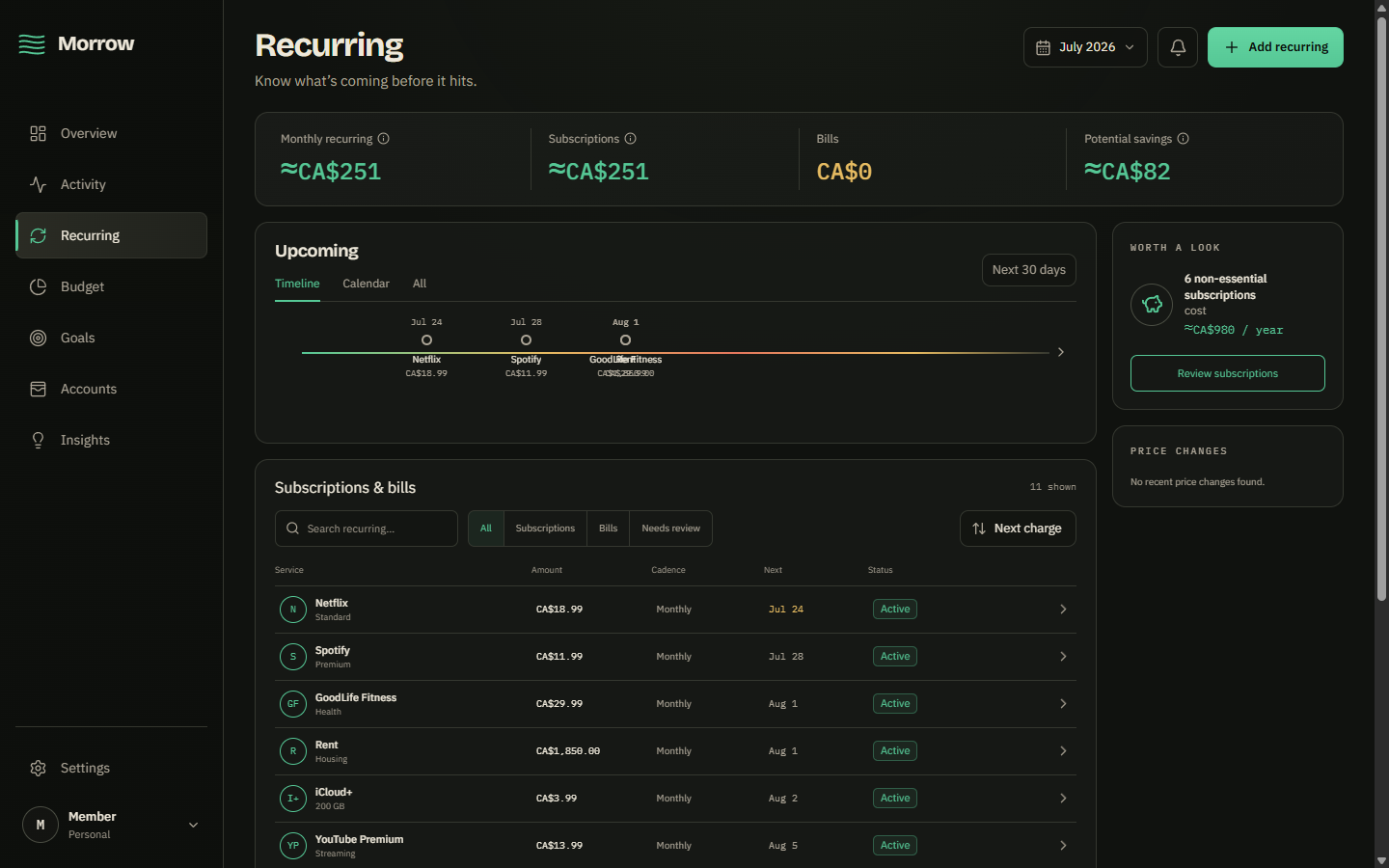The image size is (1389, 868).
Task: Click the M member avatar
Action: pyautogui.click(x=41, y=825)
